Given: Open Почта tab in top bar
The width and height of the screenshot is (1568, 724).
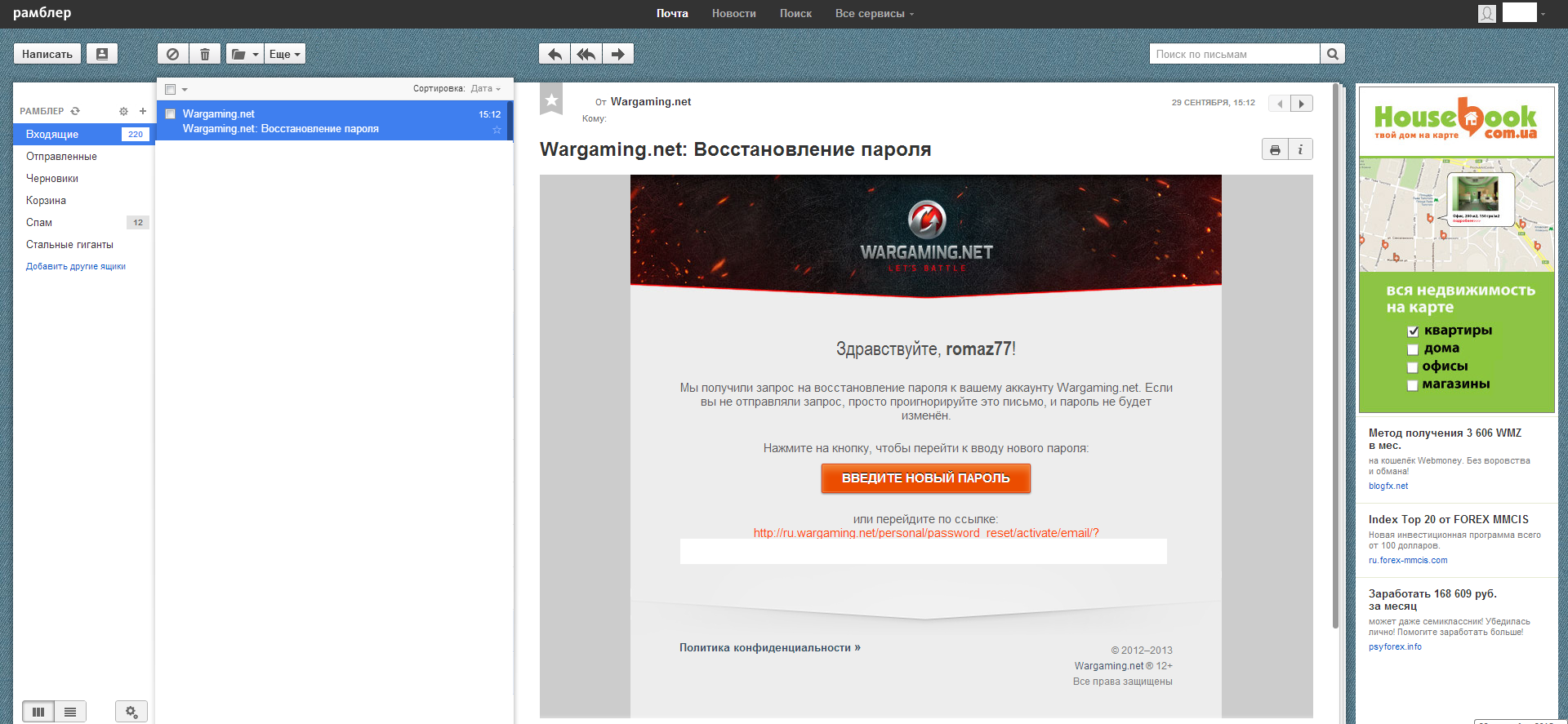Looking at the screenshot, I should pyautogui.click(x=672, y=13).
